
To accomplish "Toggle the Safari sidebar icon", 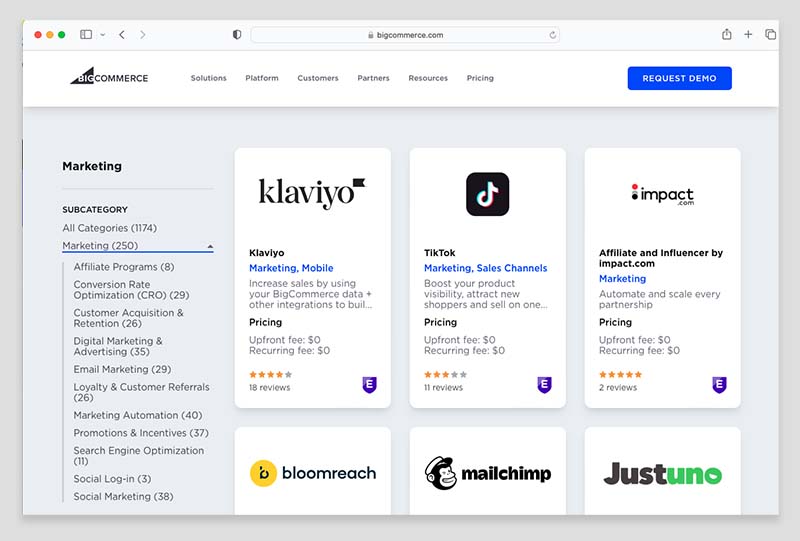I will [86, 35].
